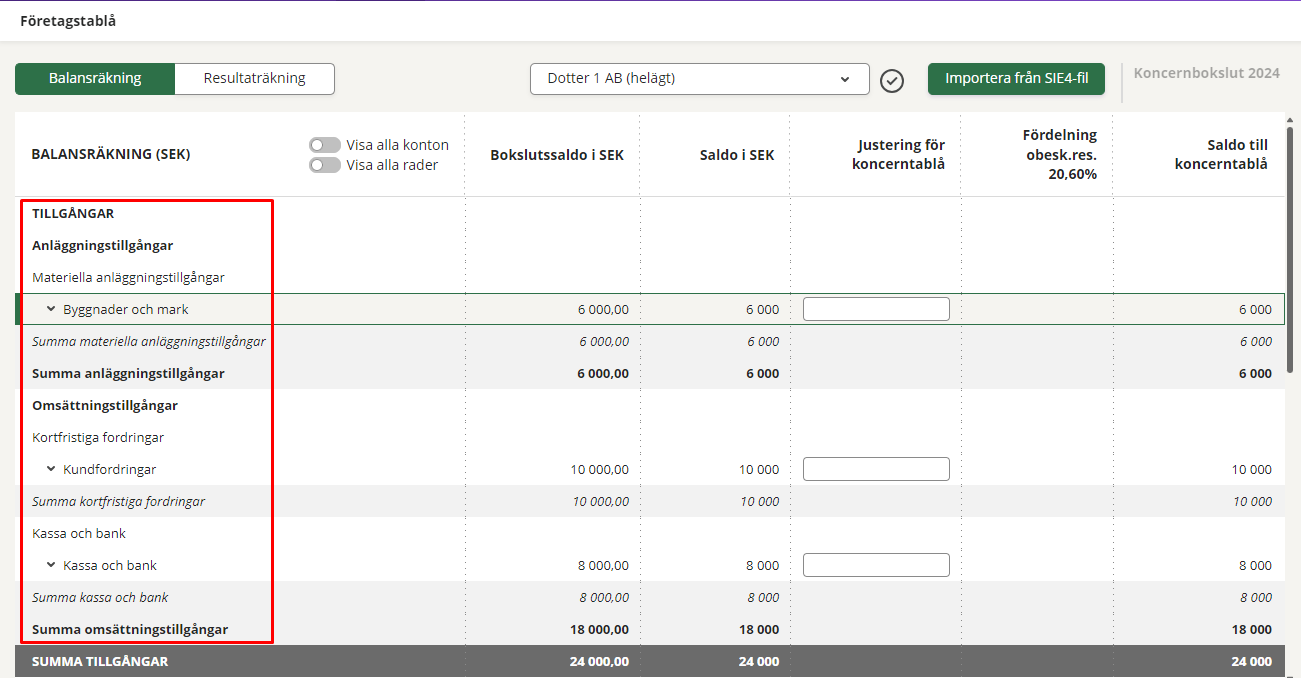Click the Bokslutssaldo i SEK column header
Screen dimensions: 1301x678
tap(557, 155)
